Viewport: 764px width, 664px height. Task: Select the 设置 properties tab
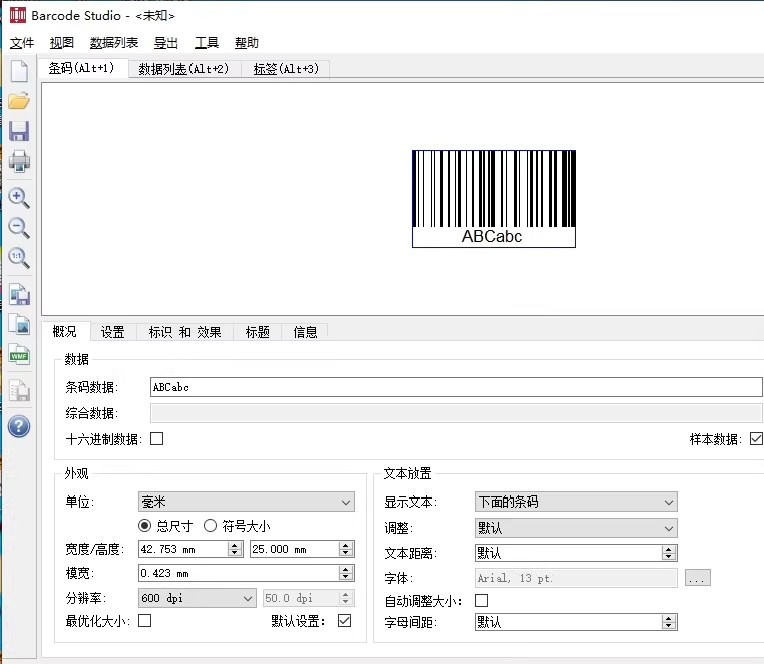point(113,332)
